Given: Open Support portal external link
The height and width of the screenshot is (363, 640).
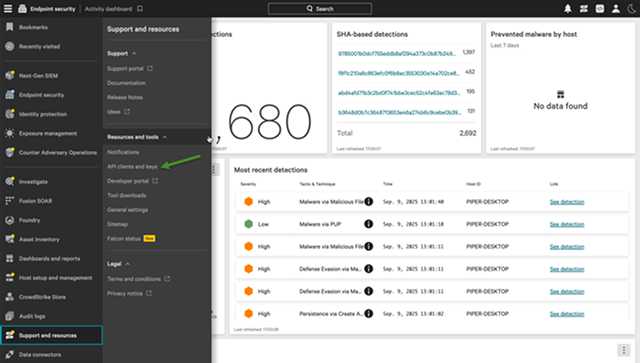Looking at the screenshot, I should click(x=130, y=69).
